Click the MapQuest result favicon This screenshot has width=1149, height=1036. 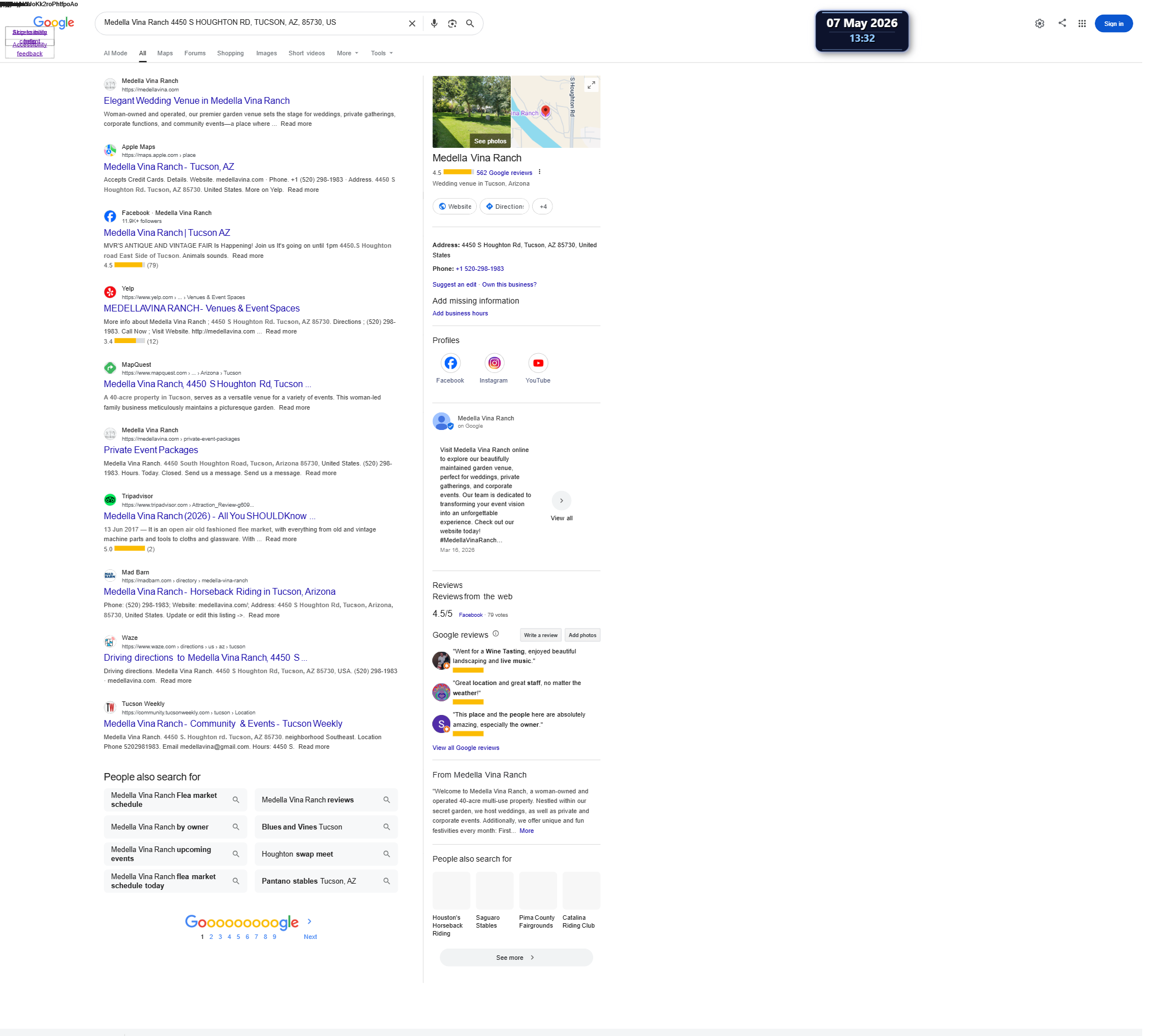pyautogui.click(x=110, y=368)
